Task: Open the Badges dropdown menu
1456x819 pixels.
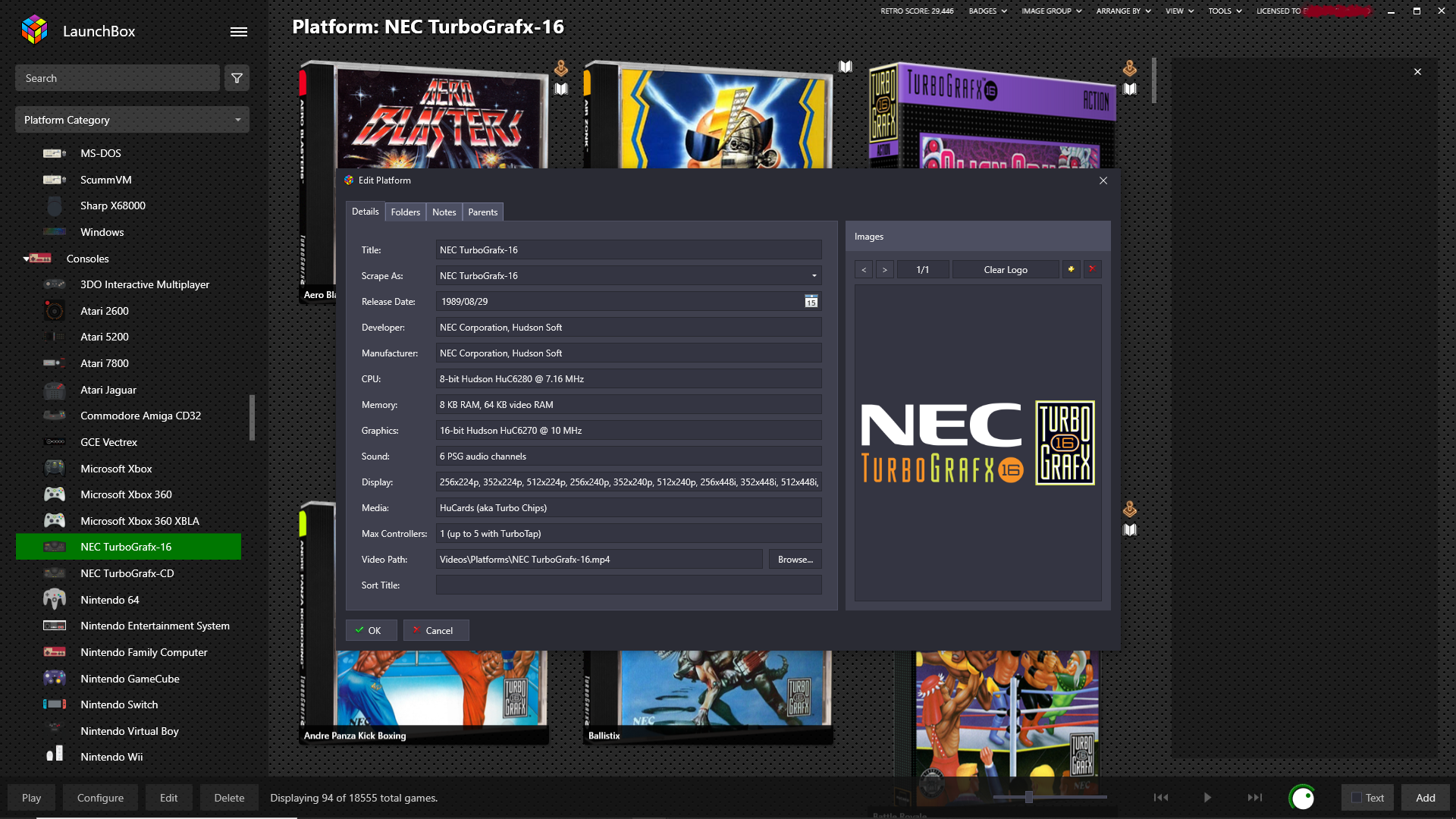Action: (987, 11)
